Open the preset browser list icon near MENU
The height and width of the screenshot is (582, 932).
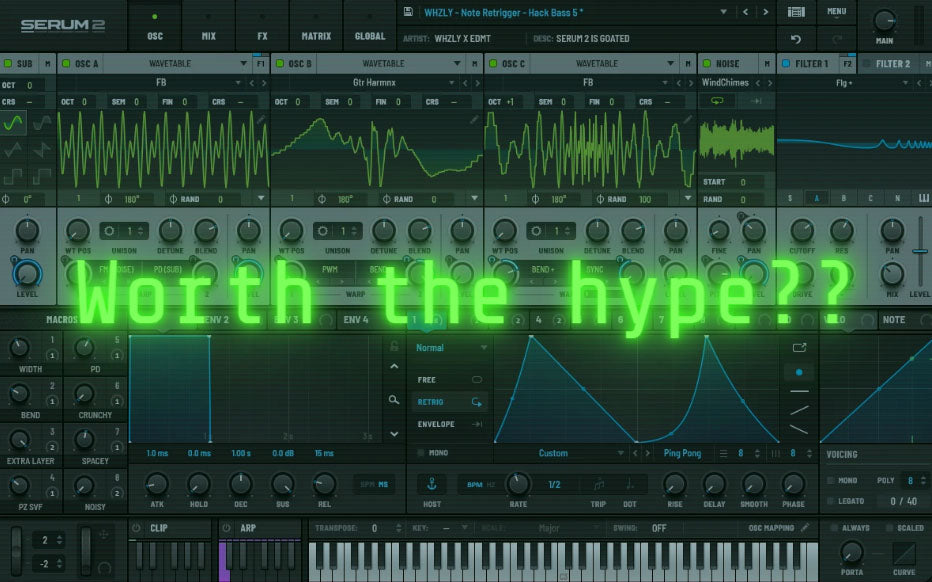[797, 12]
